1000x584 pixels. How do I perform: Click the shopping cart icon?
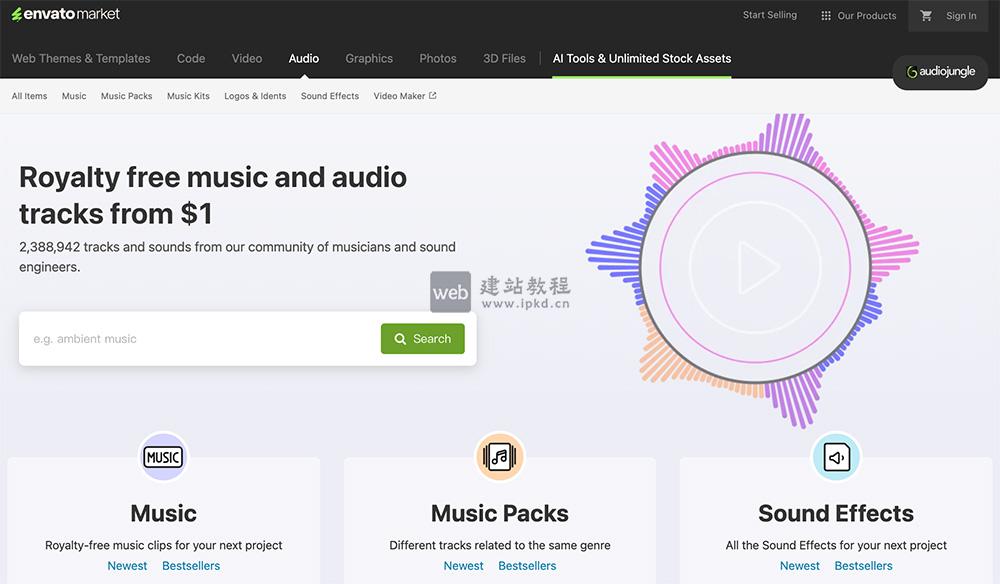pos(926,15)
